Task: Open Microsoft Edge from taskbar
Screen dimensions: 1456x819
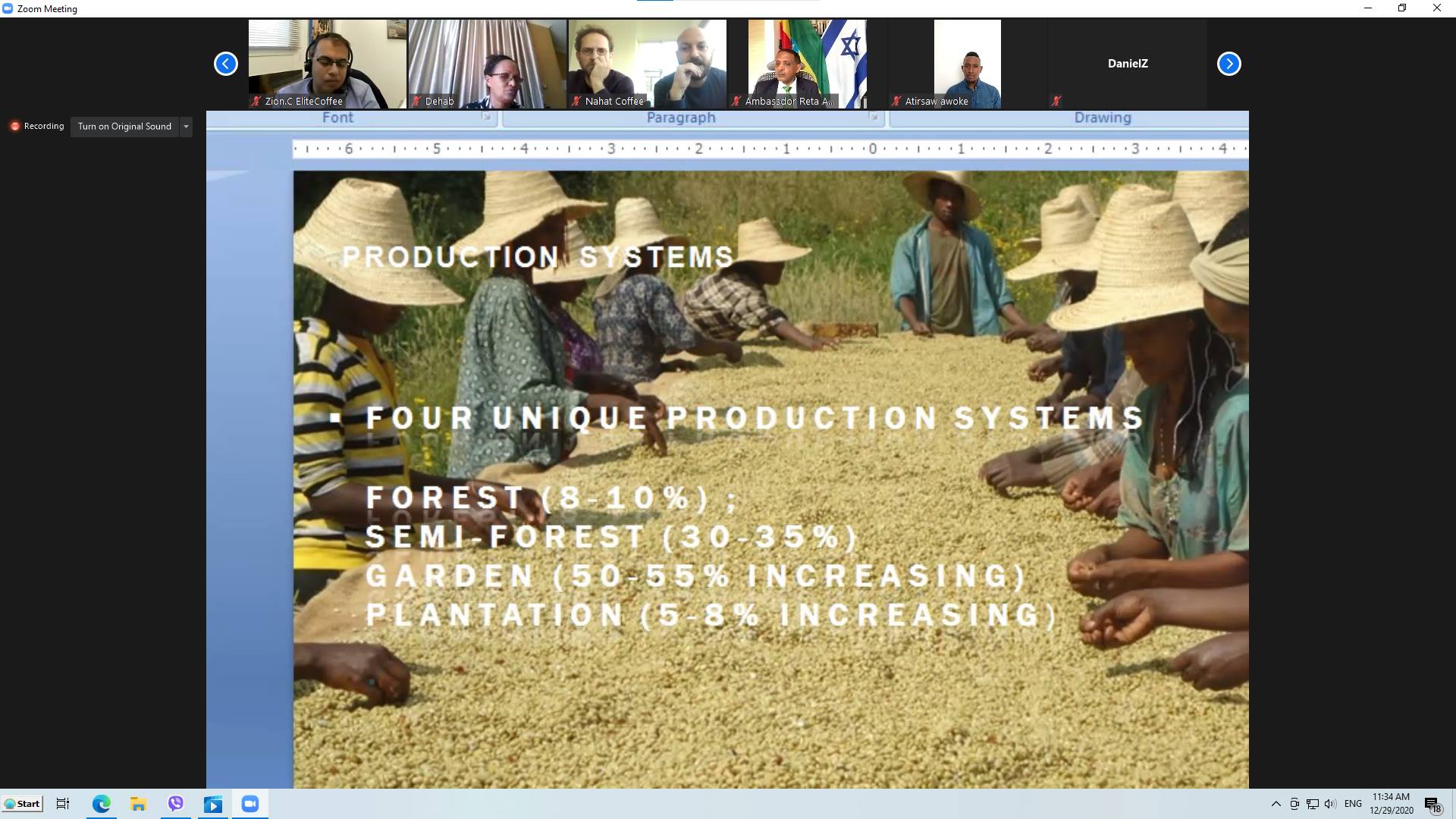Action: 101,804
